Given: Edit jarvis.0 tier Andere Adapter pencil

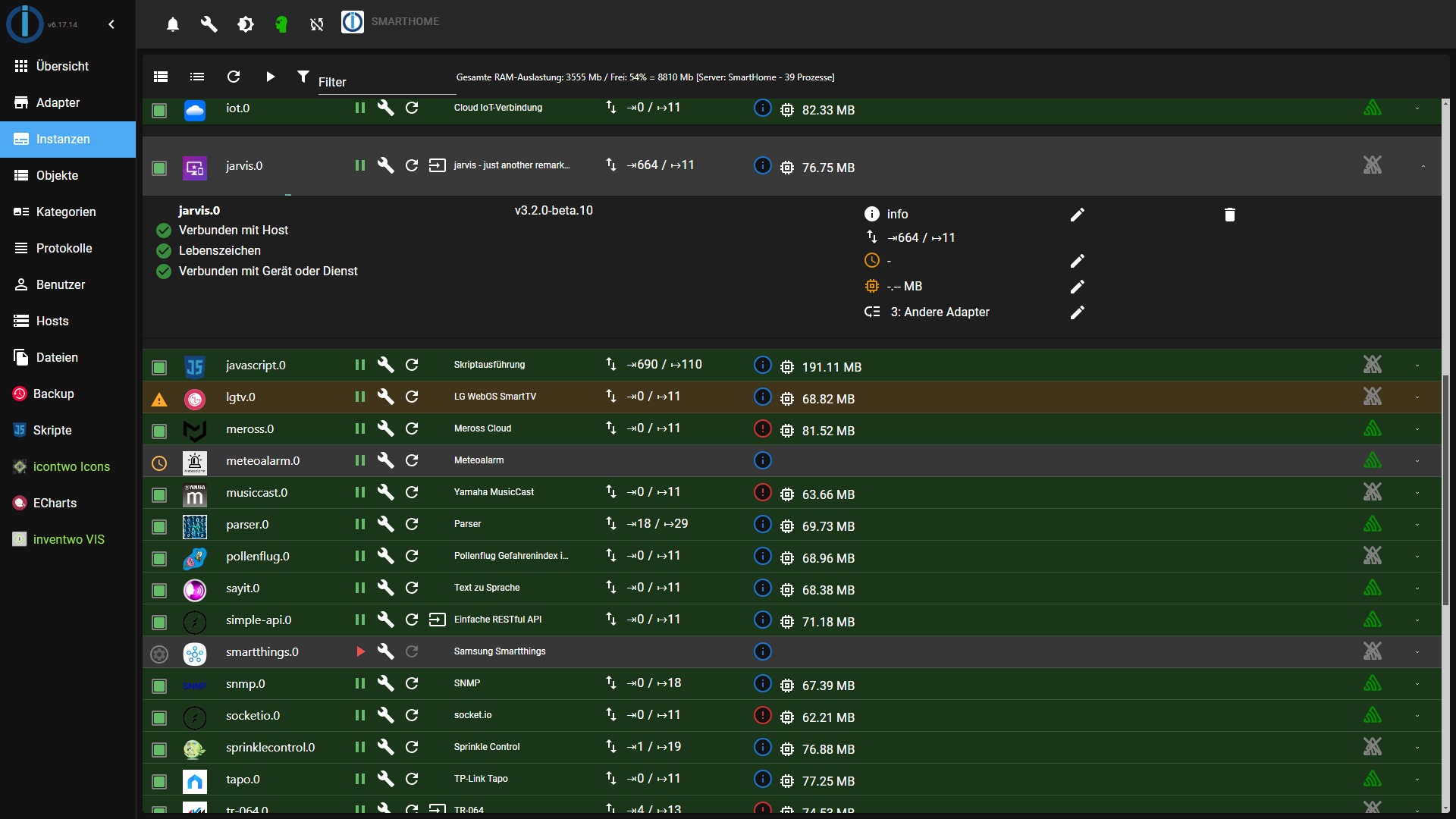Looking at the screenshot, I should pos(1078,312).
